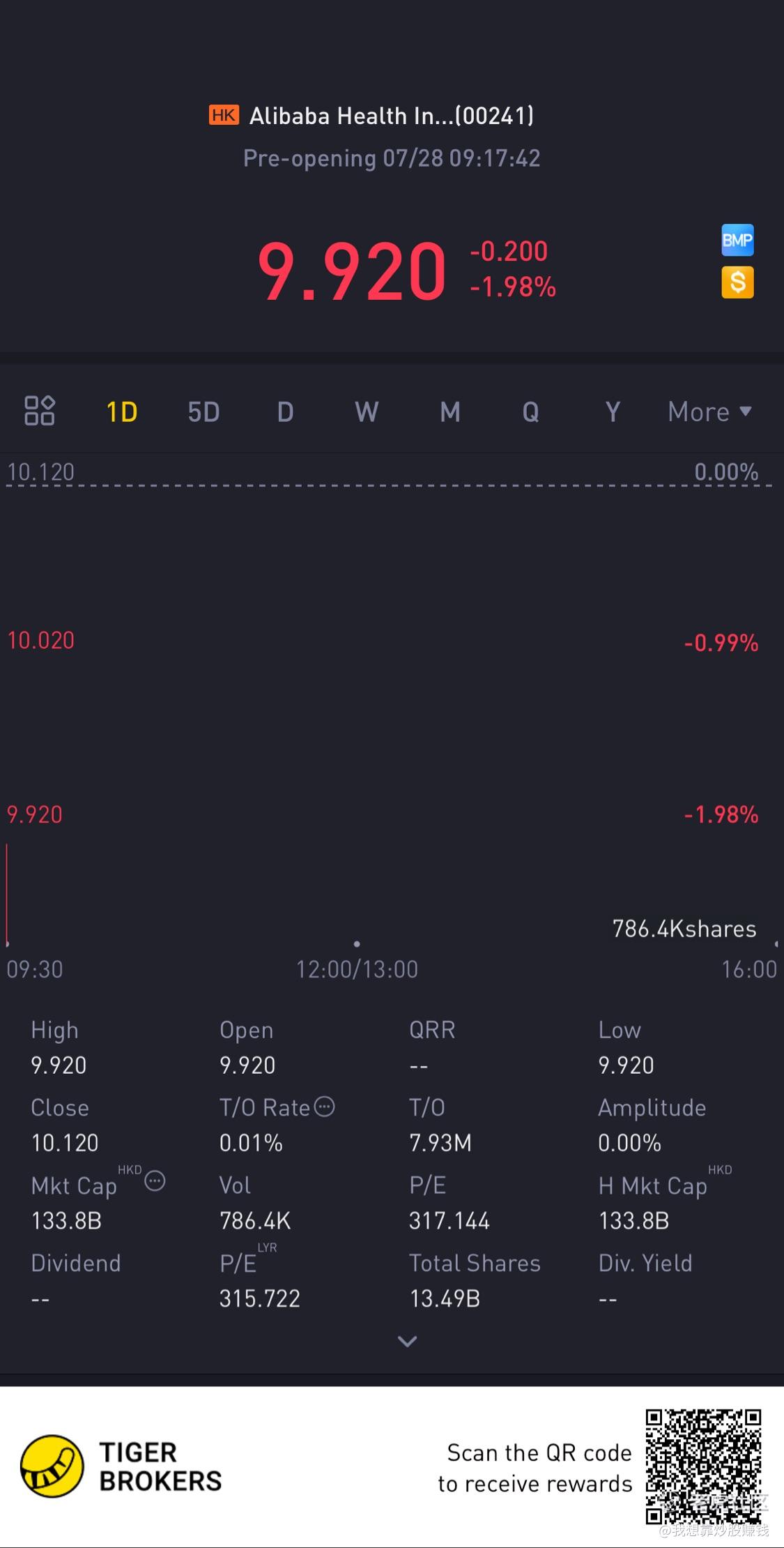This screenshot has height=1548, width=784.
Task: Tap the blue BMP quote badge
Action: tap(737, 241)
